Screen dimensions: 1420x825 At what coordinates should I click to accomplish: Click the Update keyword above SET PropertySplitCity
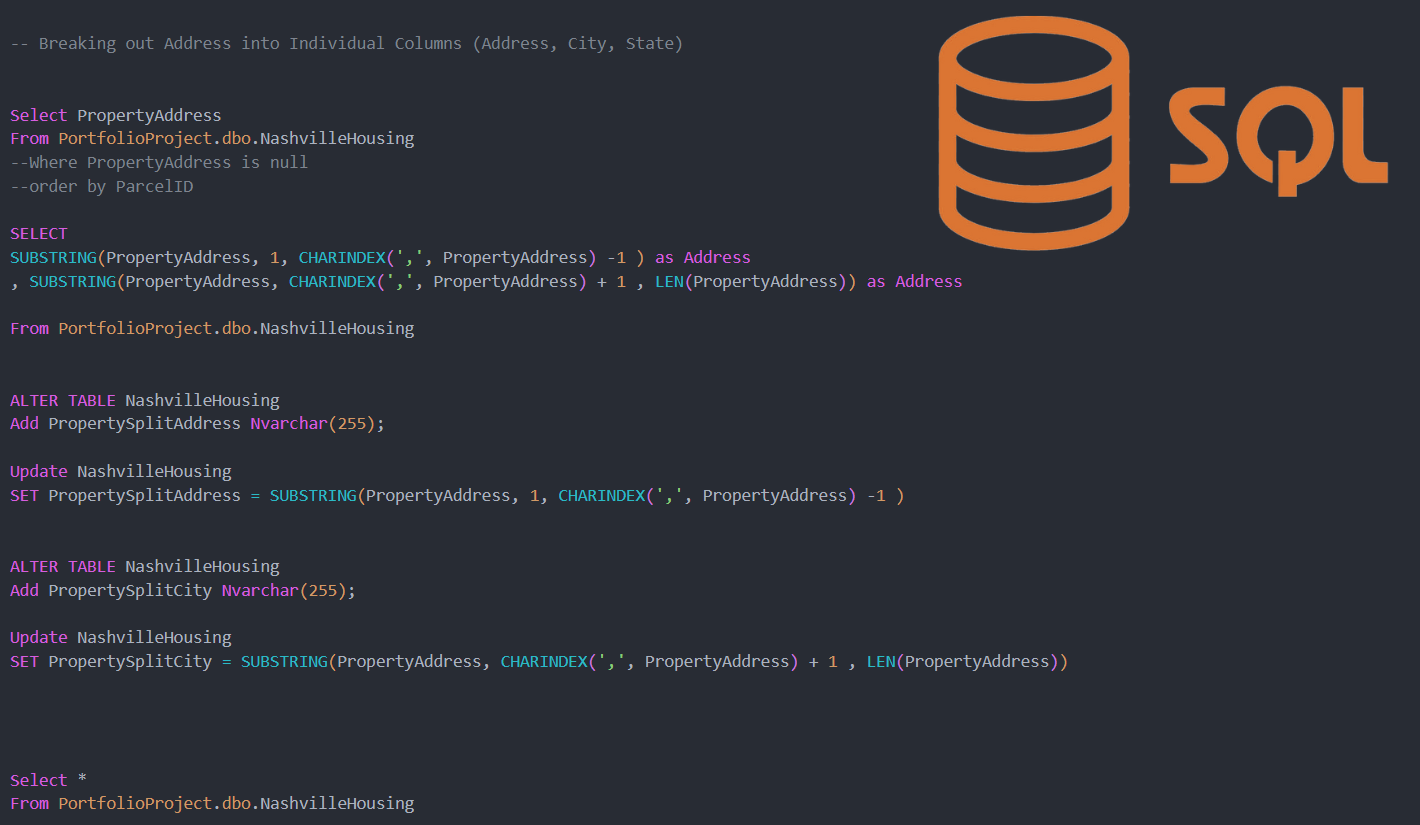pyautogui.click(x=39, y=638)
